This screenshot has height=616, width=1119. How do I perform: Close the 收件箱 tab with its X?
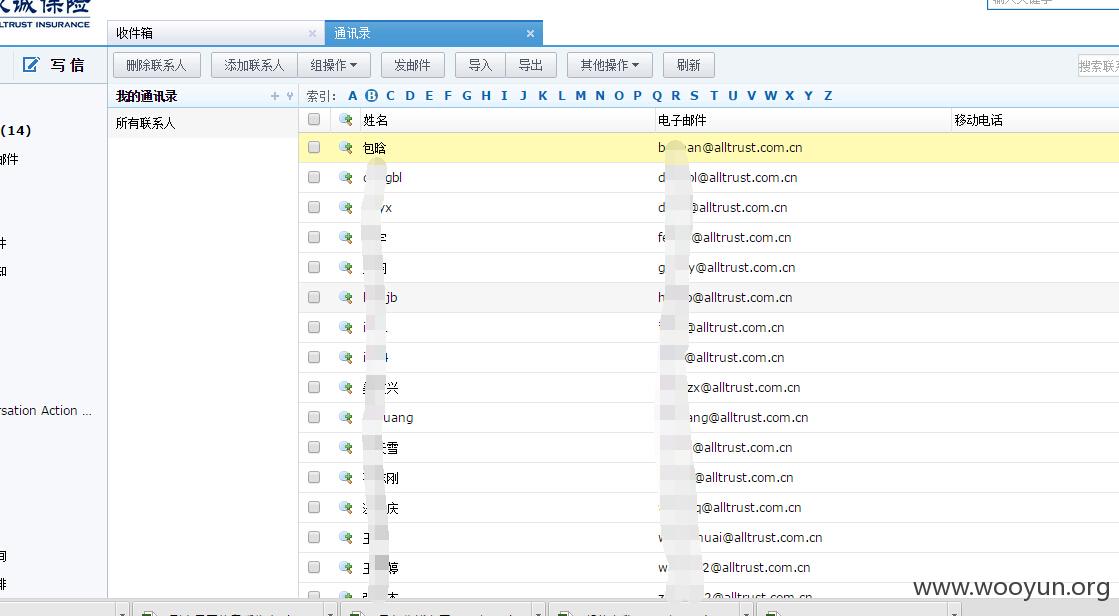coord(312,34)
